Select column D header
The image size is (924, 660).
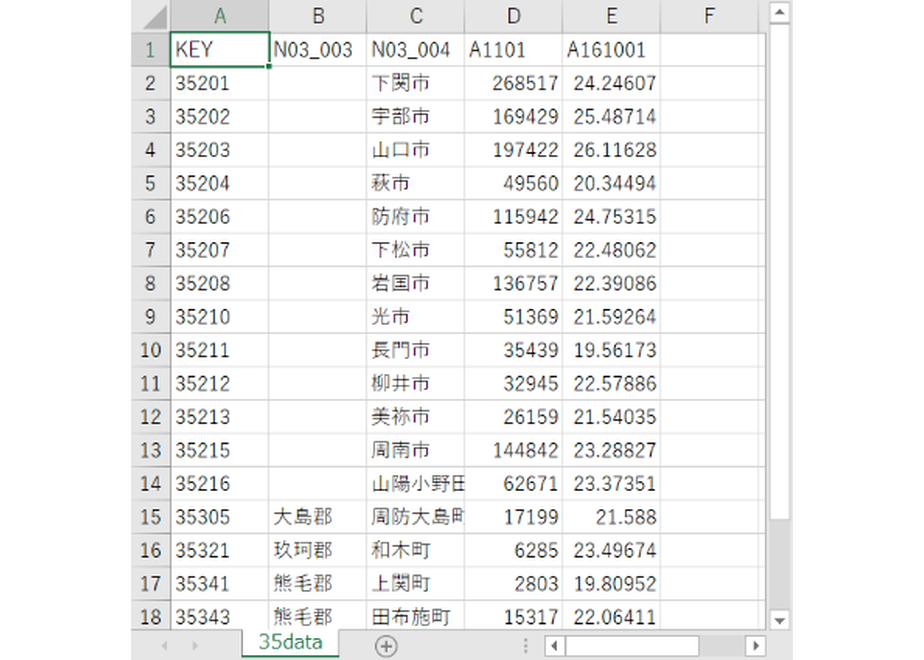coord(513,16)
